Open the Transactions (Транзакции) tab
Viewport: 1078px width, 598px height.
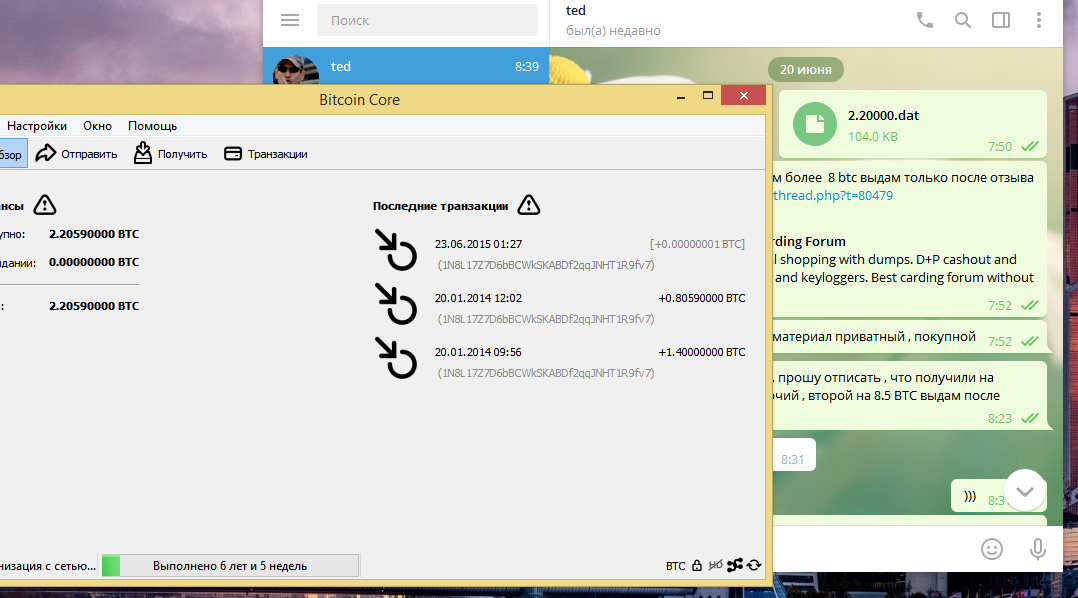point(265,154)
